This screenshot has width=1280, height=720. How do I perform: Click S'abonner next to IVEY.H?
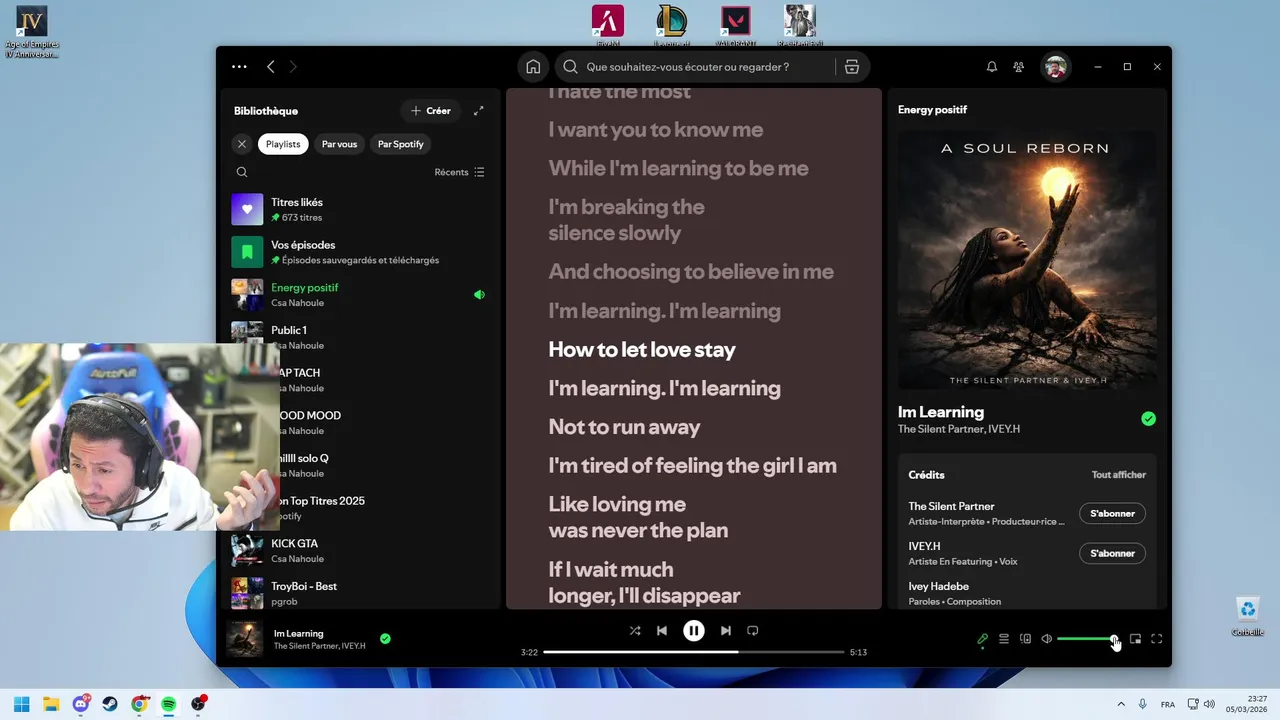[x=1112, y=554]
